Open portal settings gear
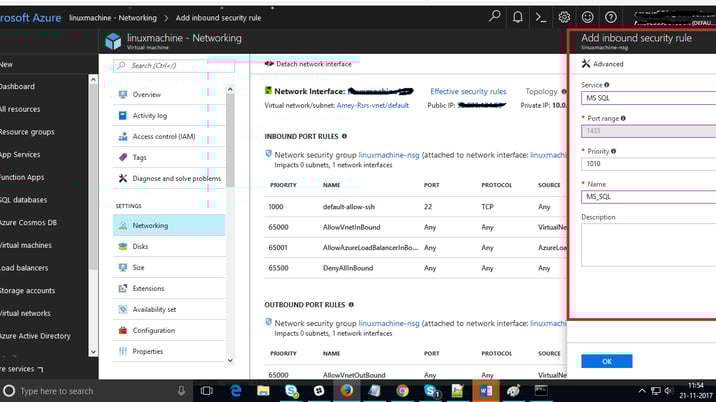 [564, 17]
